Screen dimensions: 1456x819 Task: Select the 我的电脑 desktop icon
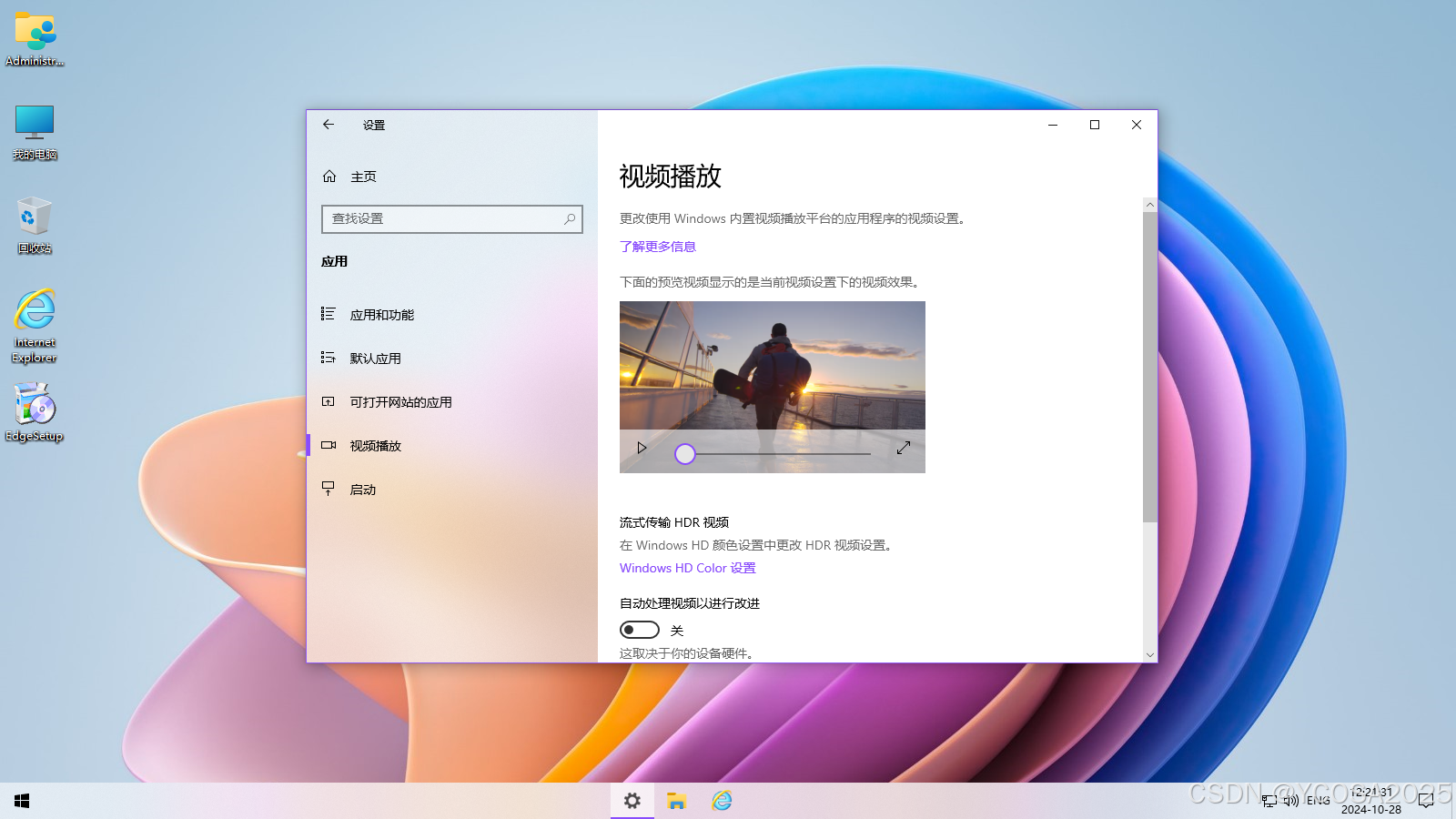(x=35, y=133)
